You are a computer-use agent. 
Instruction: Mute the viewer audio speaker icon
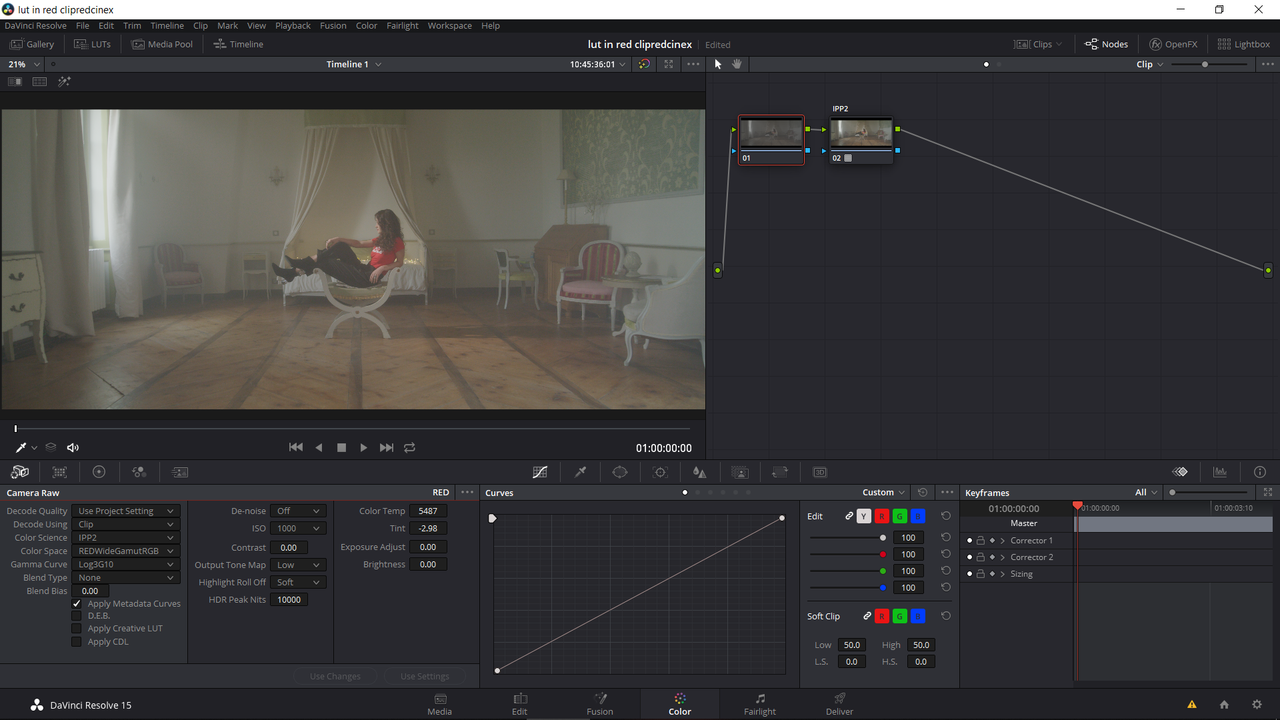72,448
